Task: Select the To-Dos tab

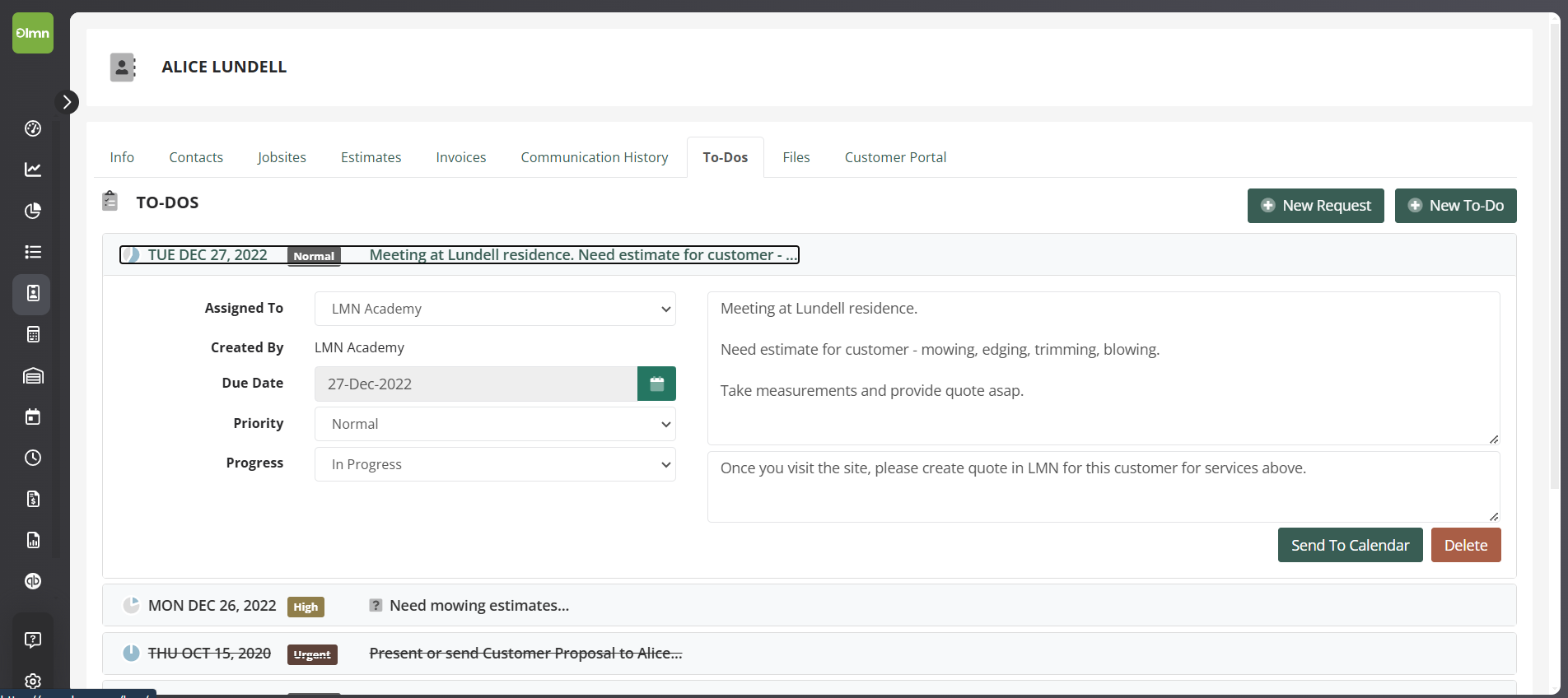Action: pos(726,157)
